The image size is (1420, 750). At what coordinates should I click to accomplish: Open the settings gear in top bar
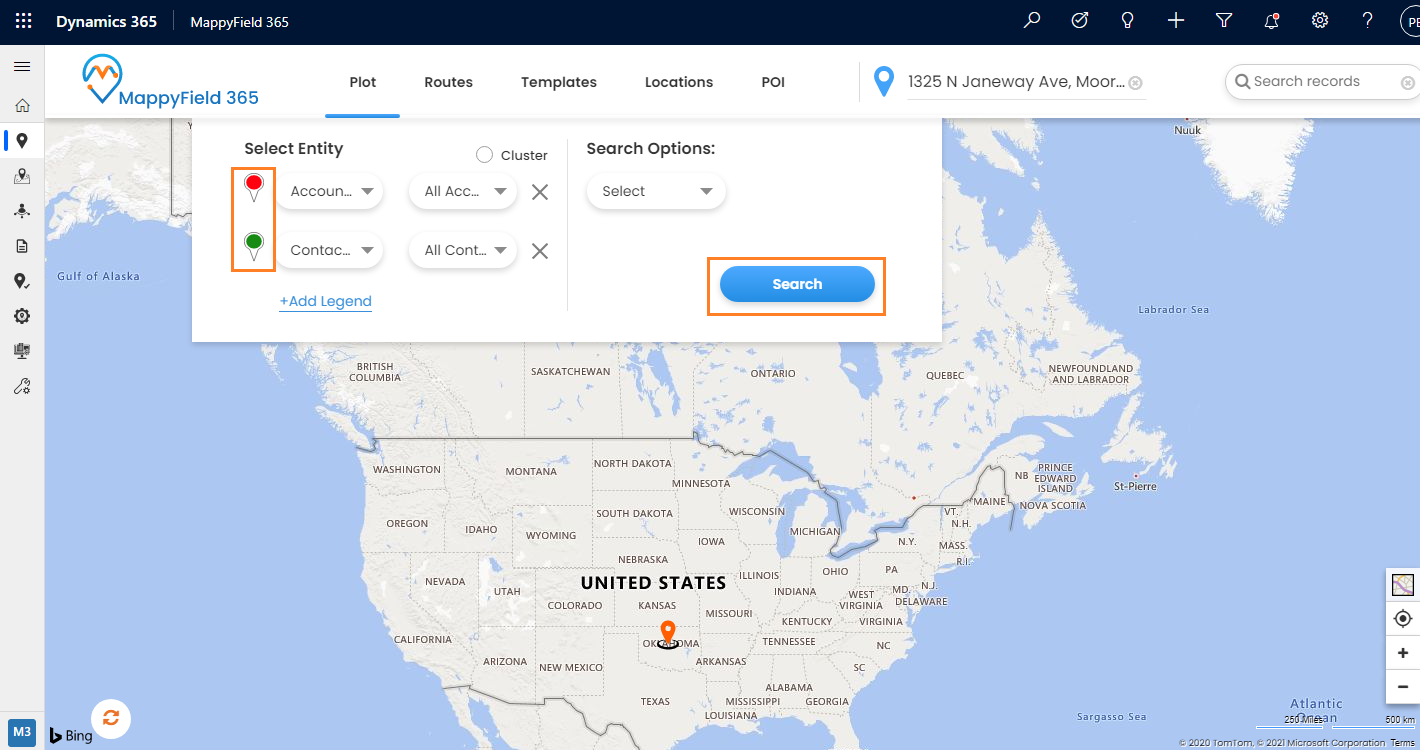1320,20
